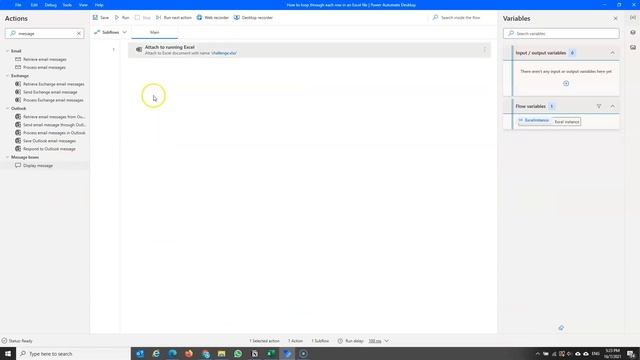
Task: Close the Variables panel
Action: 616,18
